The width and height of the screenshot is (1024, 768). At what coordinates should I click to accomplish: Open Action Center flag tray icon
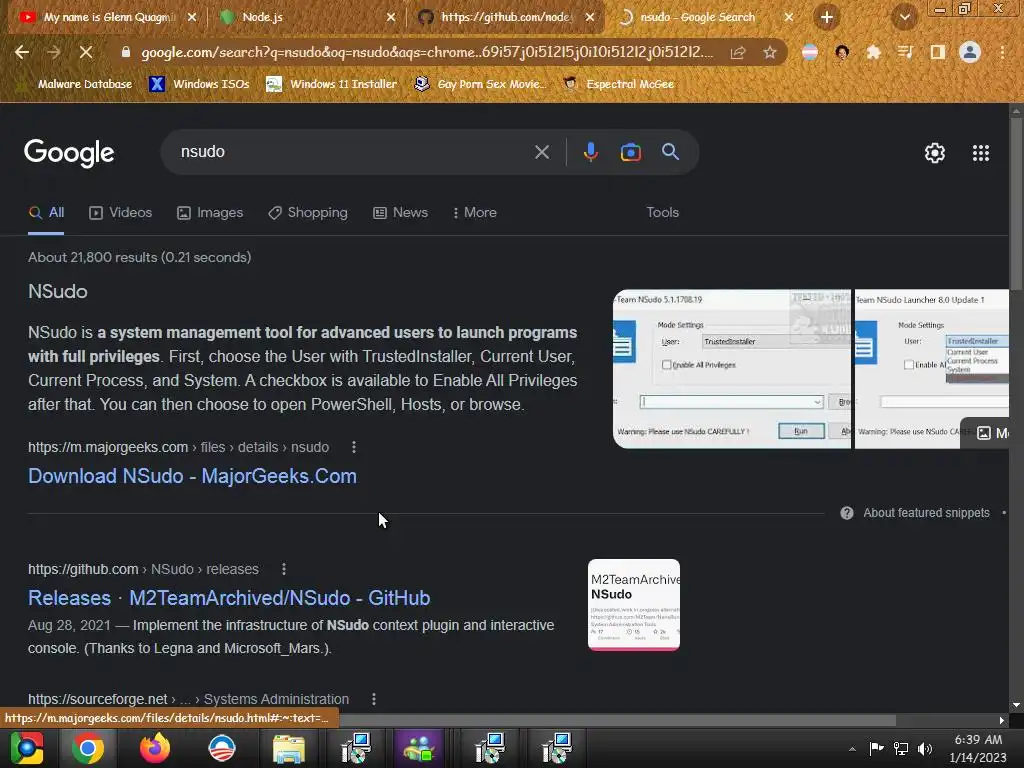tap(876, 749)
